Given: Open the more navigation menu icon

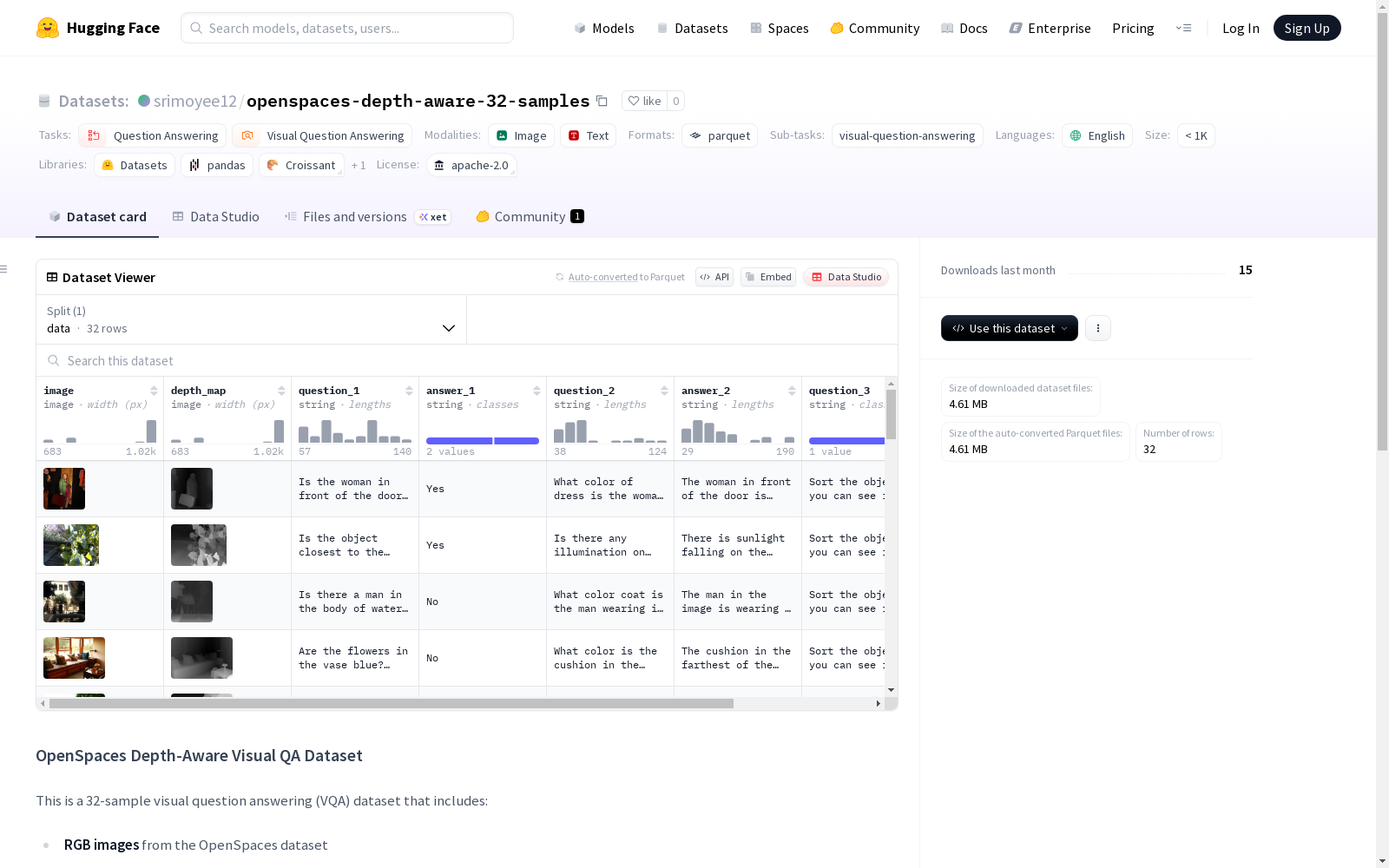Looking at the screenshot, I should pyautogui.click(x=1183, y=28).
